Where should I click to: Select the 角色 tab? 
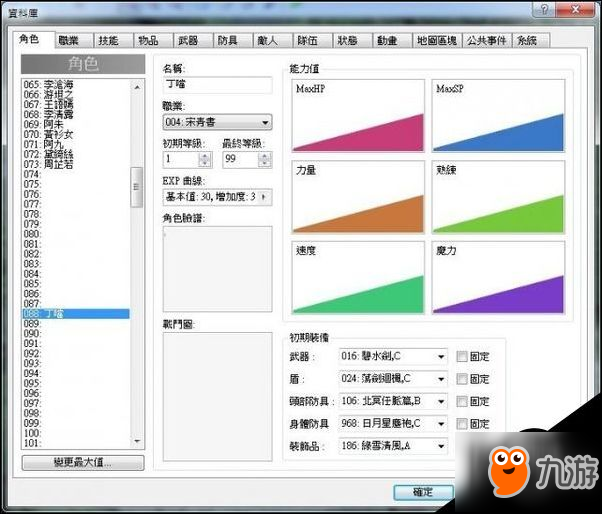[33, 39]
